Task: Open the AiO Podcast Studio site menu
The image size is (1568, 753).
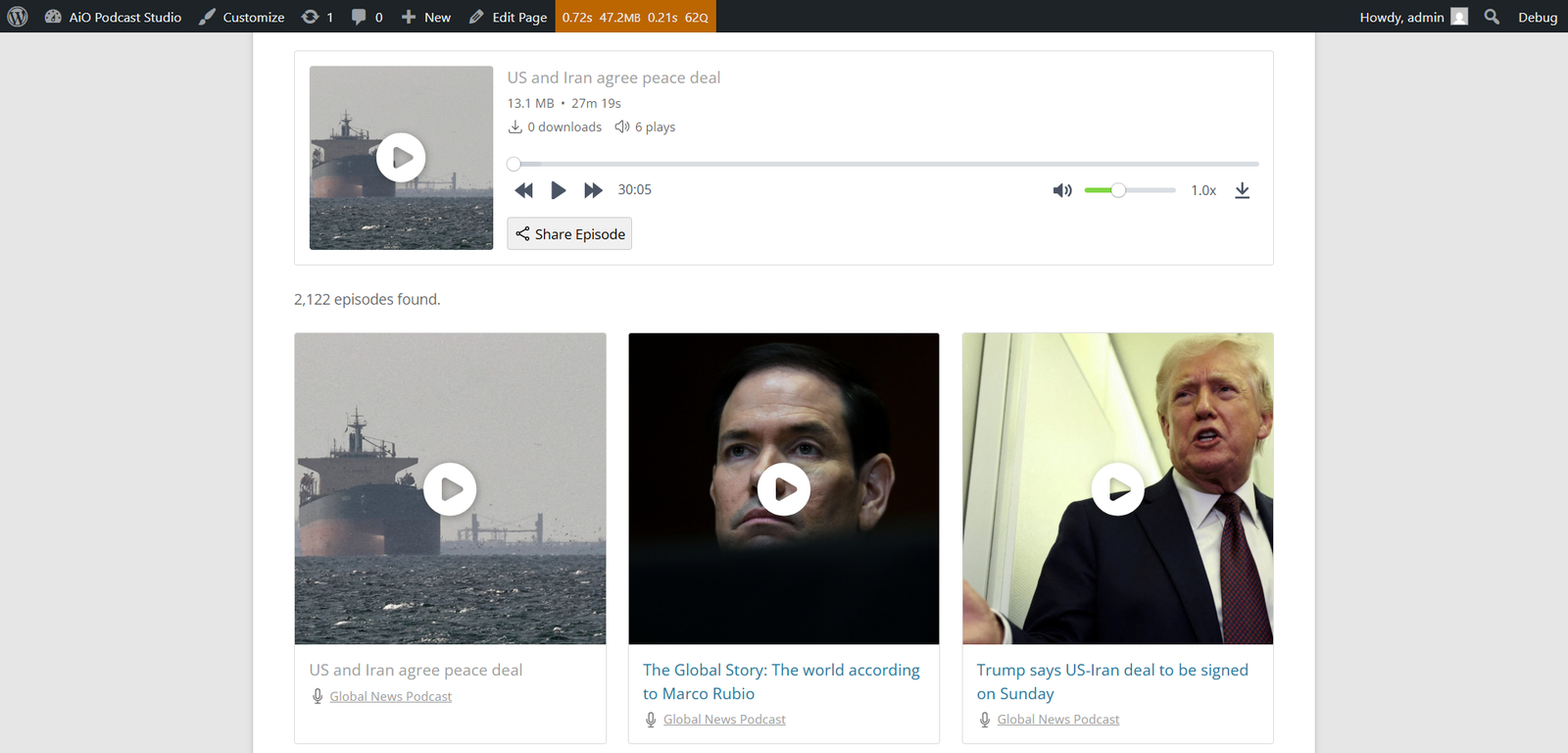Action: coord(114,17)
